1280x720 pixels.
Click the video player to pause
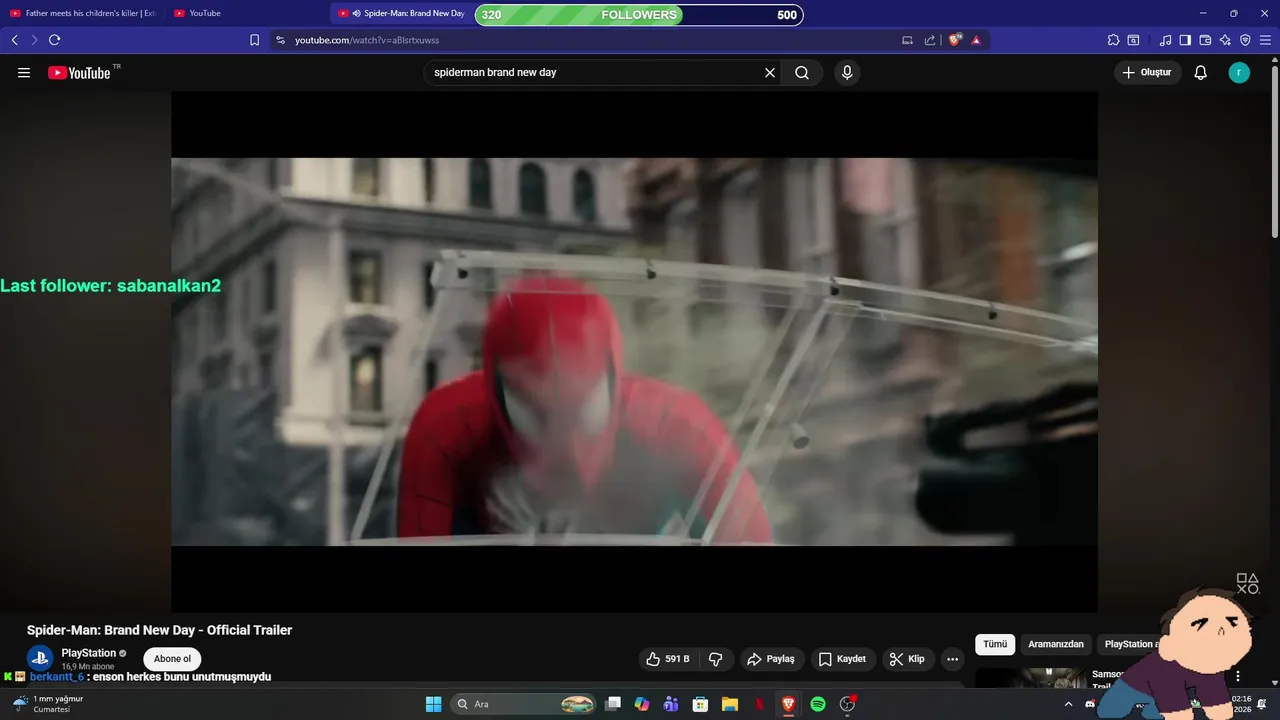[x=634, y=352]
